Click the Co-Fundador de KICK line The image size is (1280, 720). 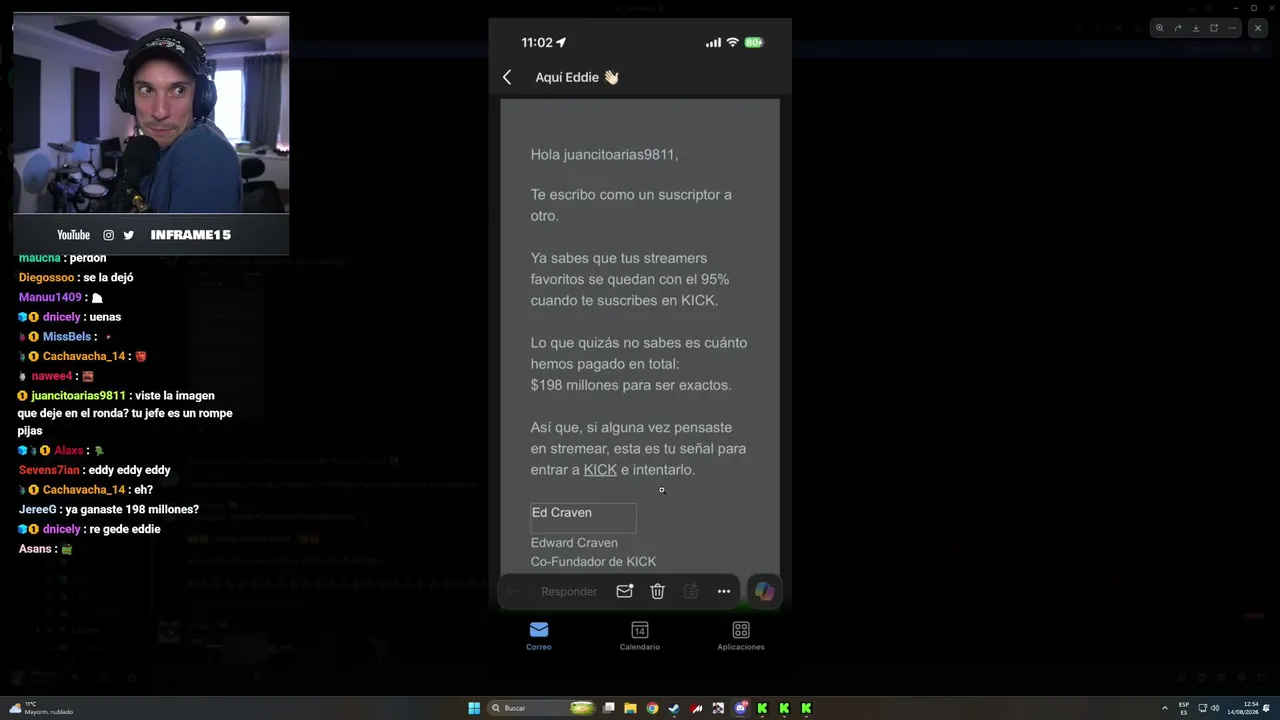[593, 562]
